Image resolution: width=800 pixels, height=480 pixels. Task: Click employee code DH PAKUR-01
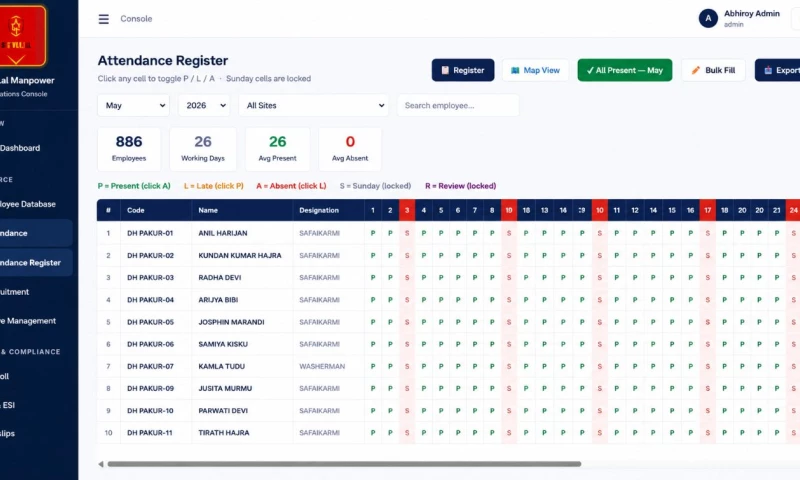[x=151, y=233]
